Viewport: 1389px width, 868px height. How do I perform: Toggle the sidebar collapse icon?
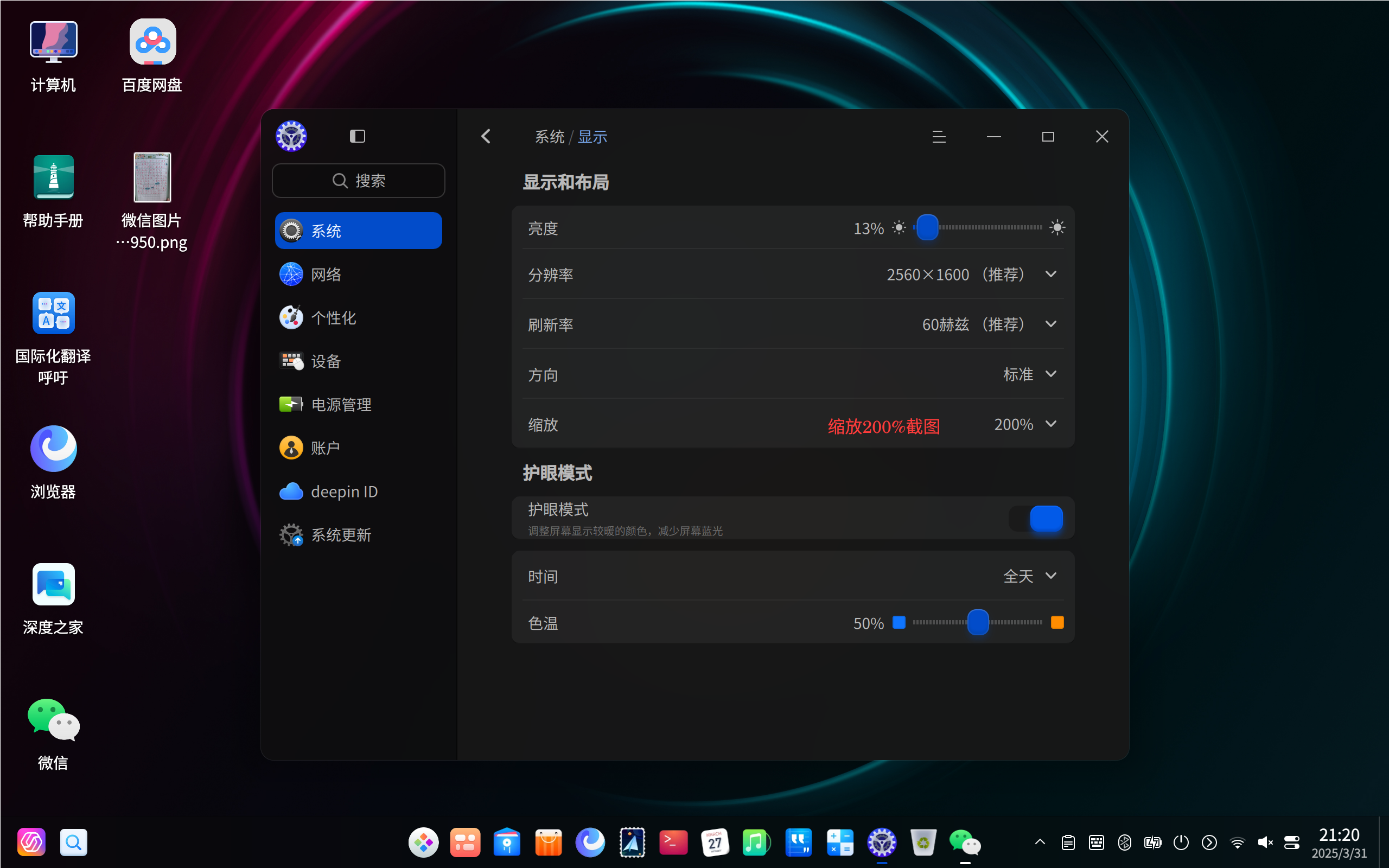[x=357, y=136]
